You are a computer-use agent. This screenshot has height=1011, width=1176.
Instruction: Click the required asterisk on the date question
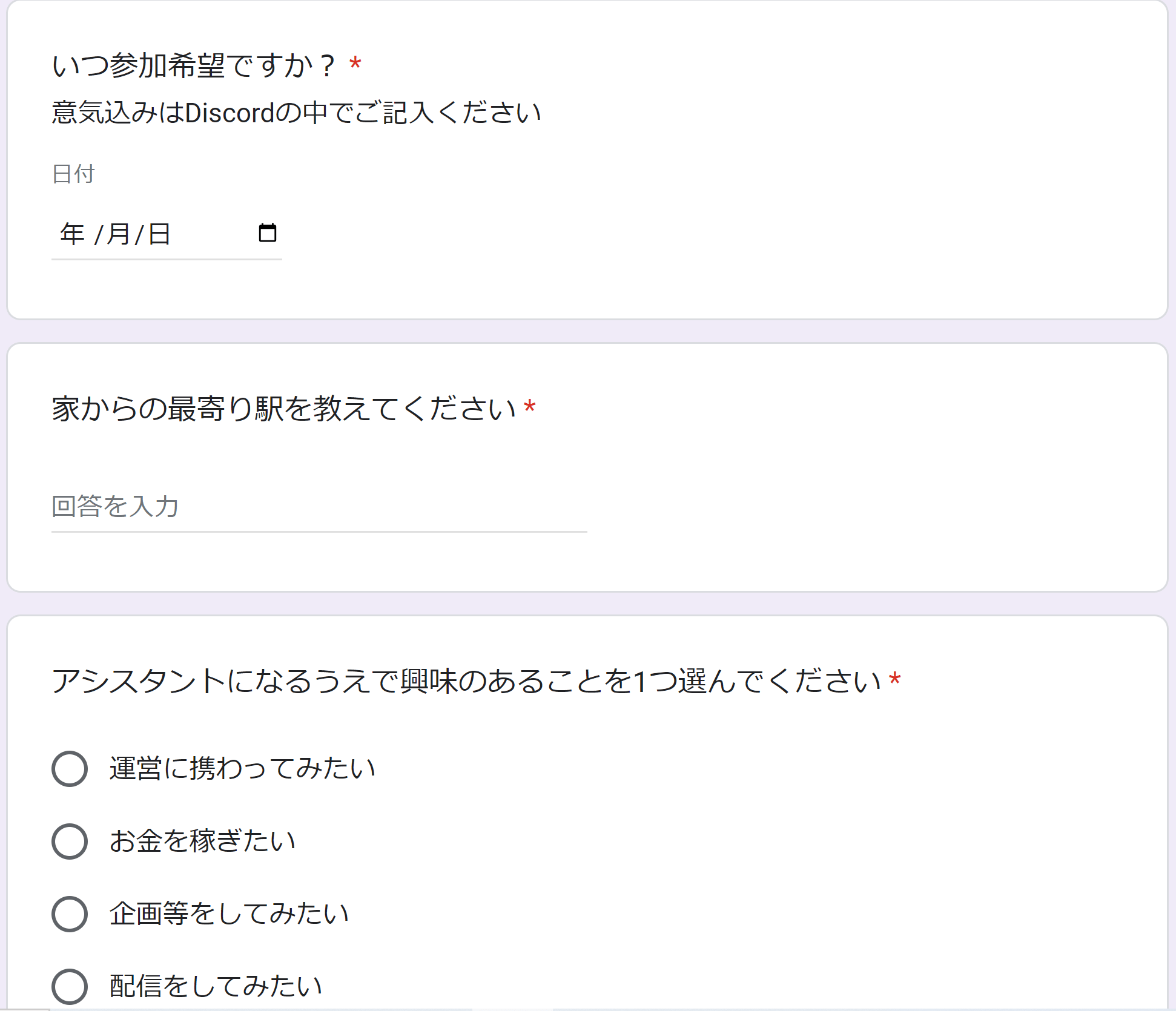click(x=355, y=64)
